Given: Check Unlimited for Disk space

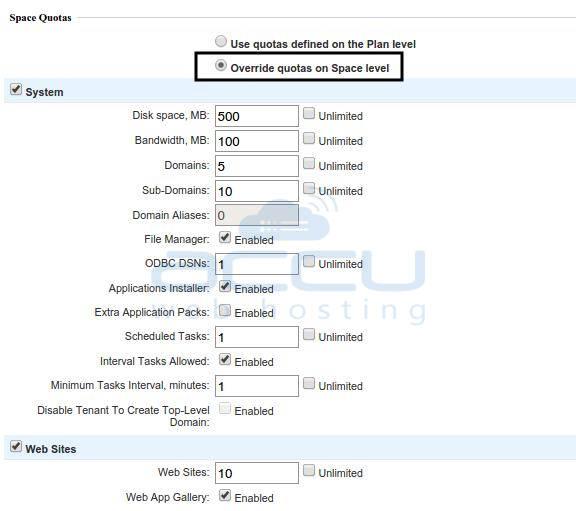Looking at the screenshot, I should pos(309,113).
